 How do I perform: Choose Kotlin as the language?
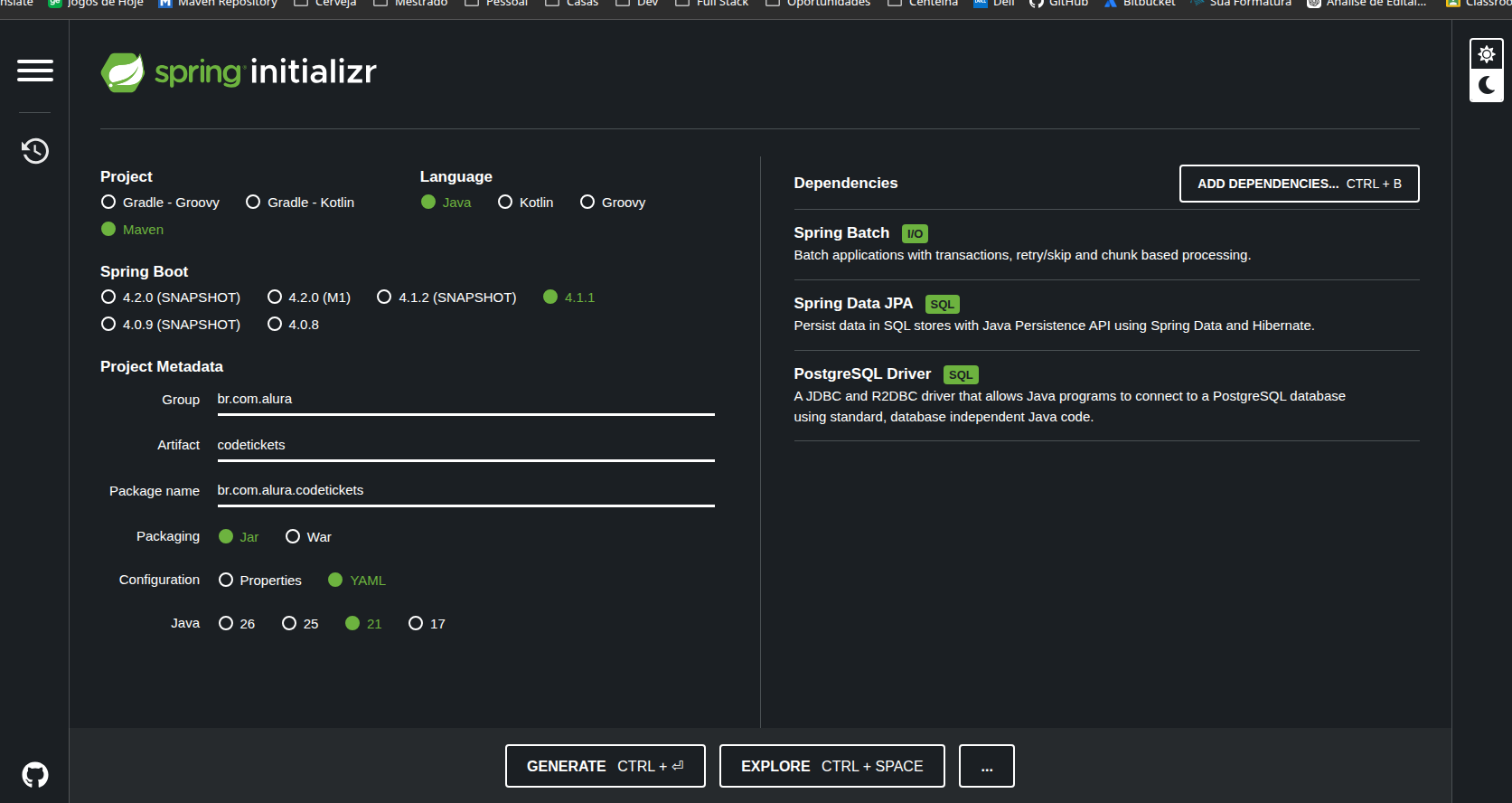click(526, 203)
